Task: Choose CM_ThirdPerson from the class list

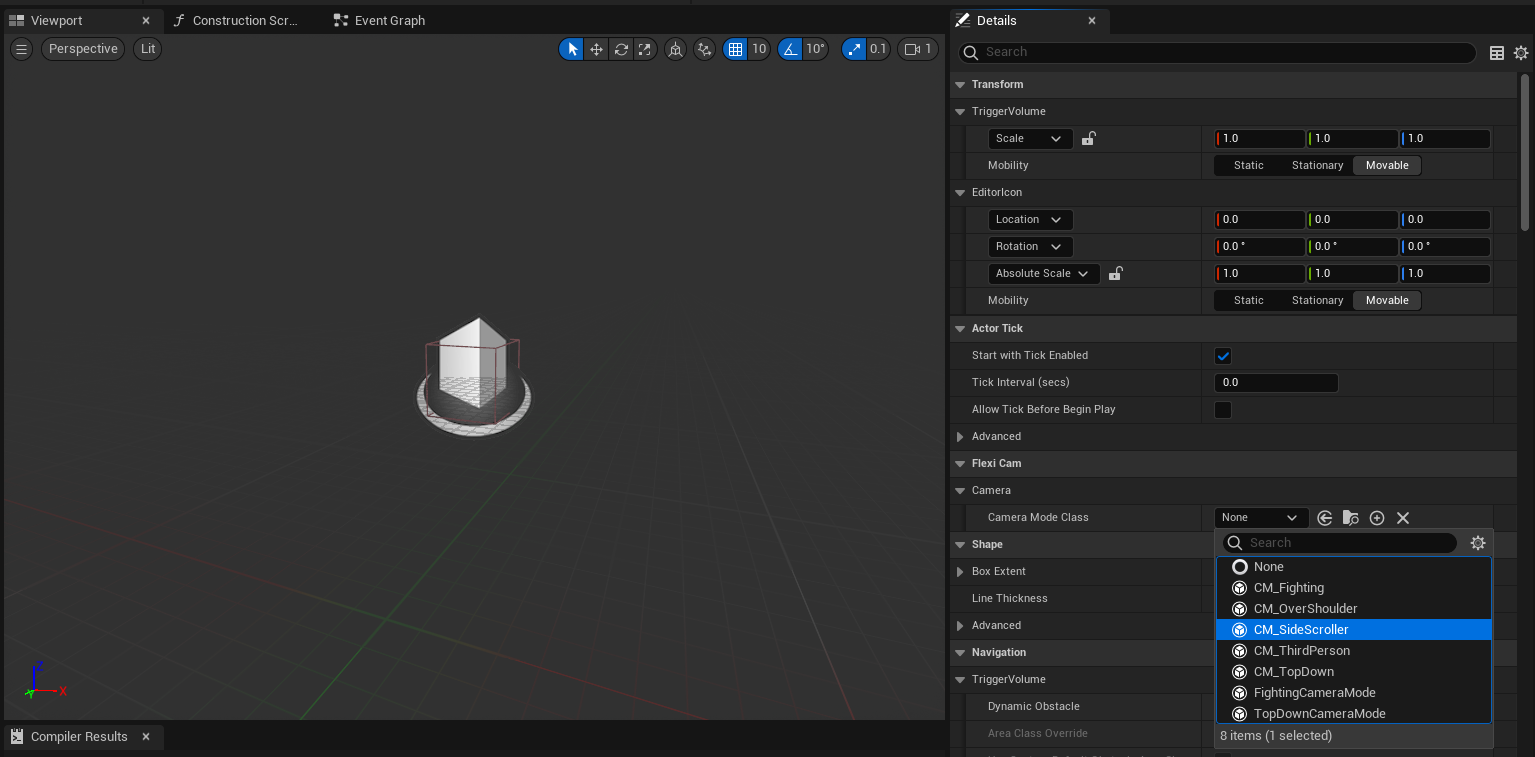Action: [x=1302, y=651]
